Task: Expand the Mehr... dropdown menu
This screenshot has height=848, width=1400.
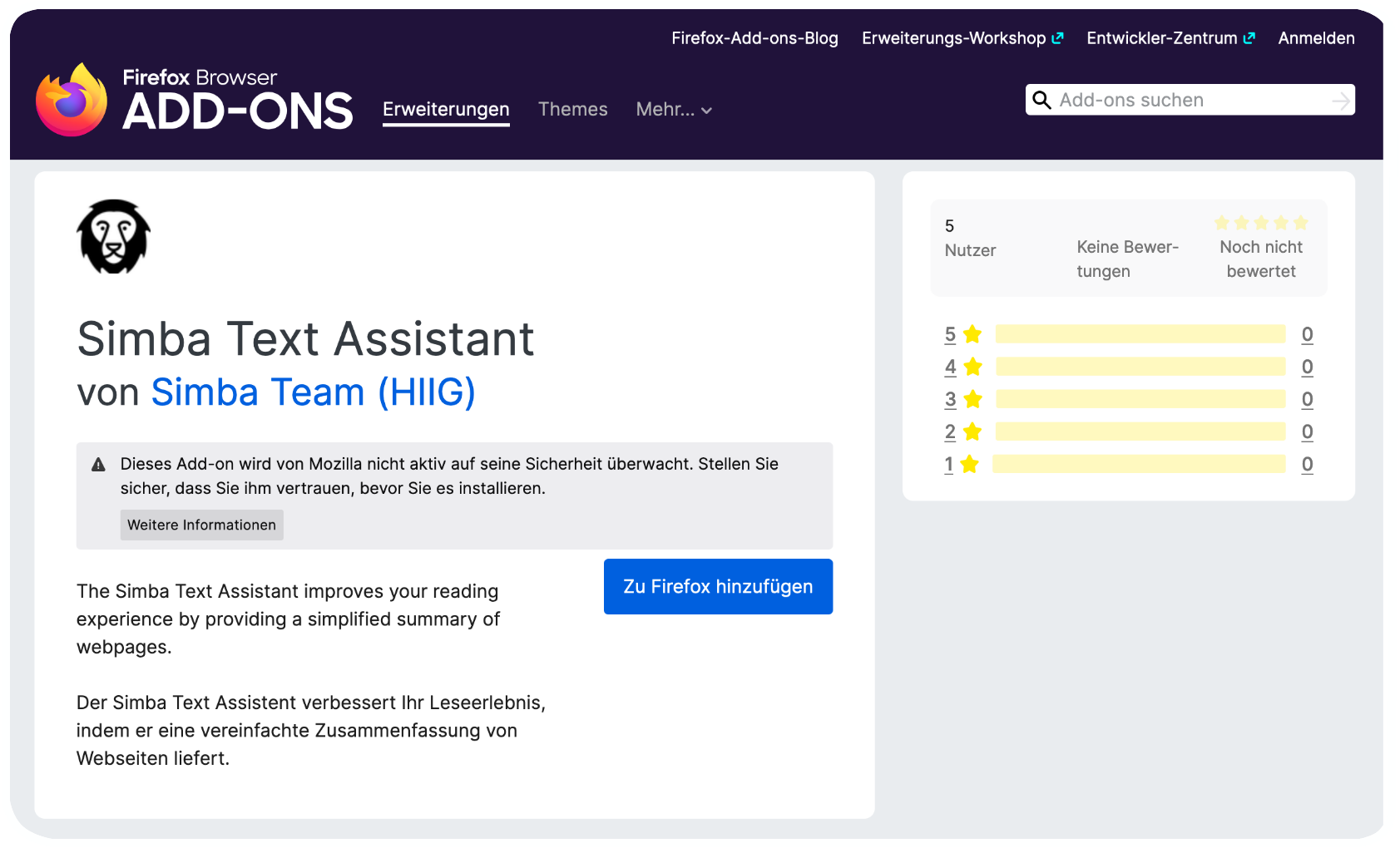Action: 674,110
